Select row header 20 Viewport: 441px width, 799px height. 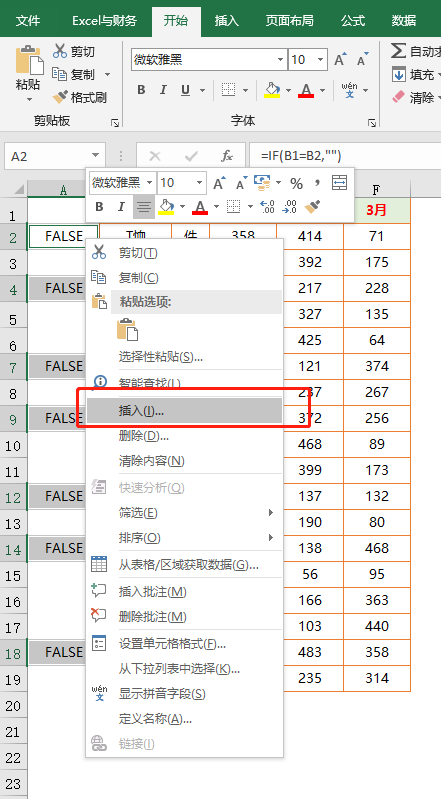[x=13, y=705]
